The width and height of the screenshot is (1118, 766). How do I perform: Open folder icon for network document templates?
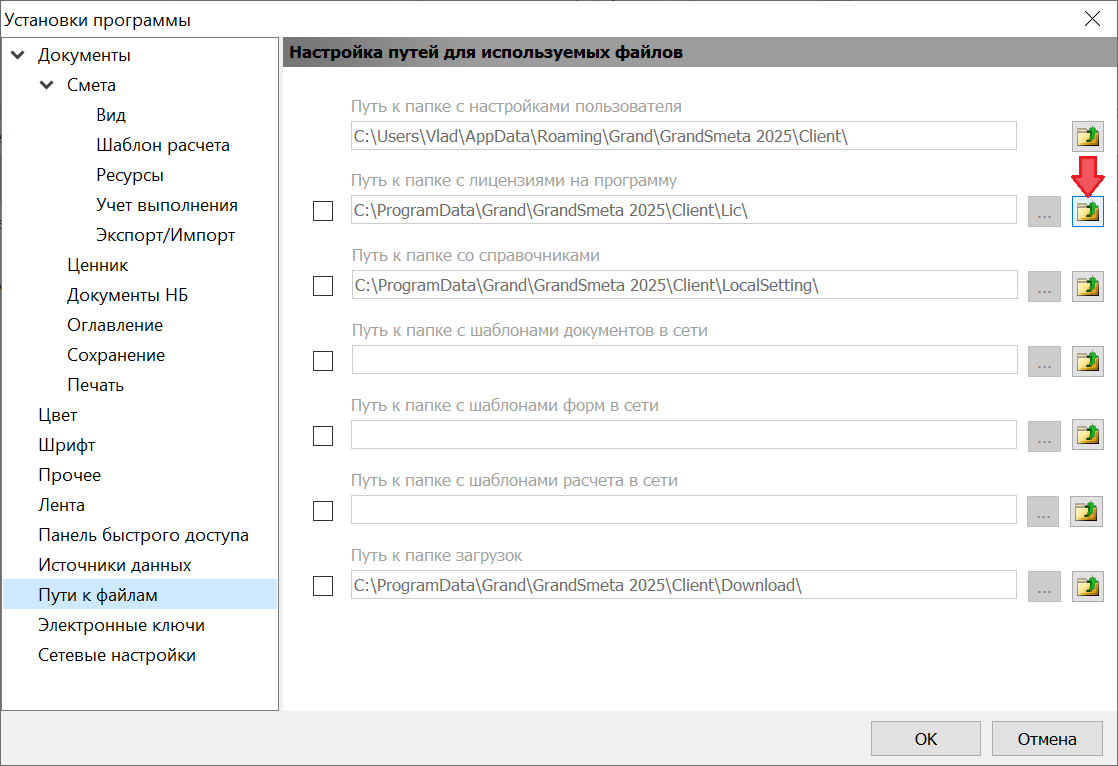[x=1087, y=361]
